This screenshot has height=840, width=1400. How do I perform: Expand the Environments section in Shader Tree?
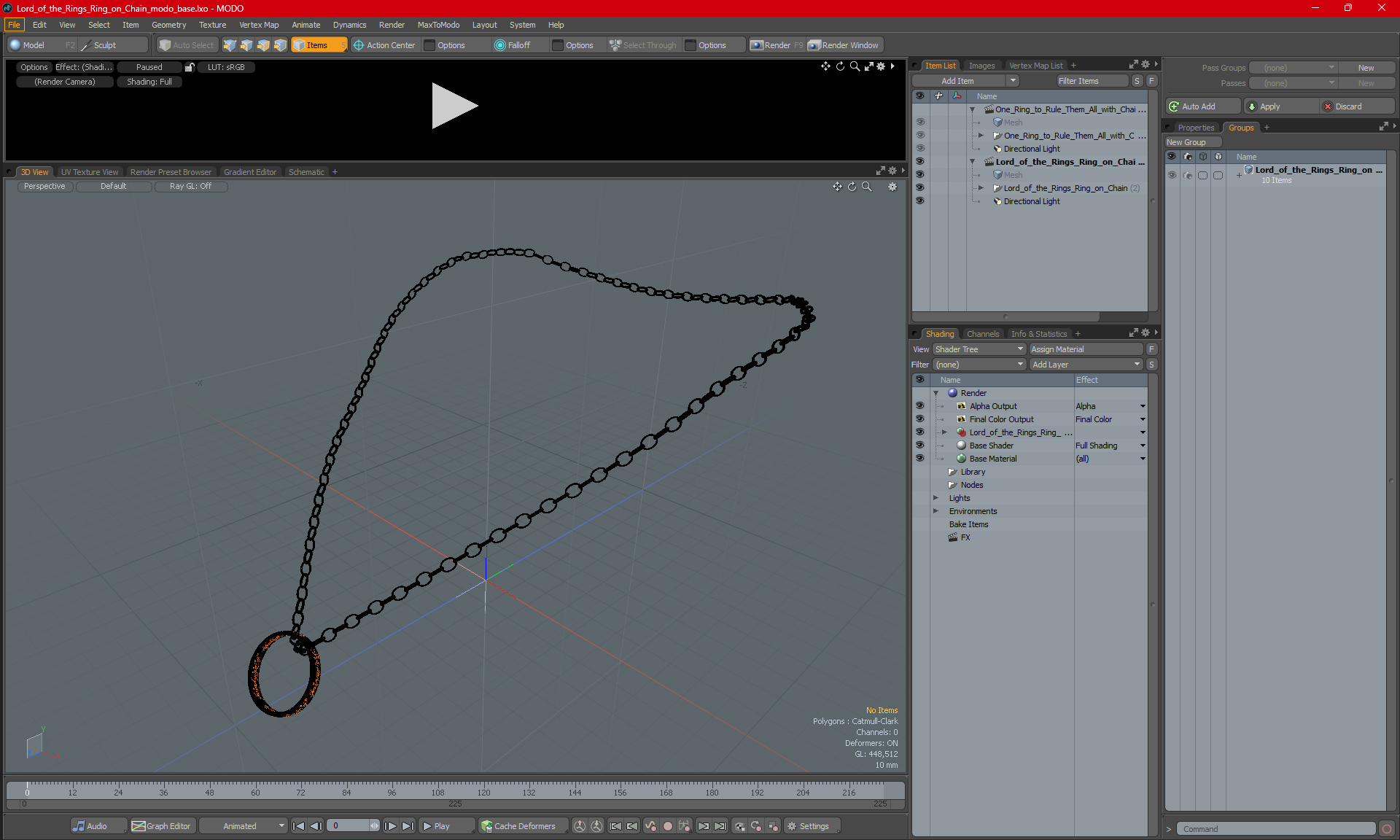pos(937,510)
